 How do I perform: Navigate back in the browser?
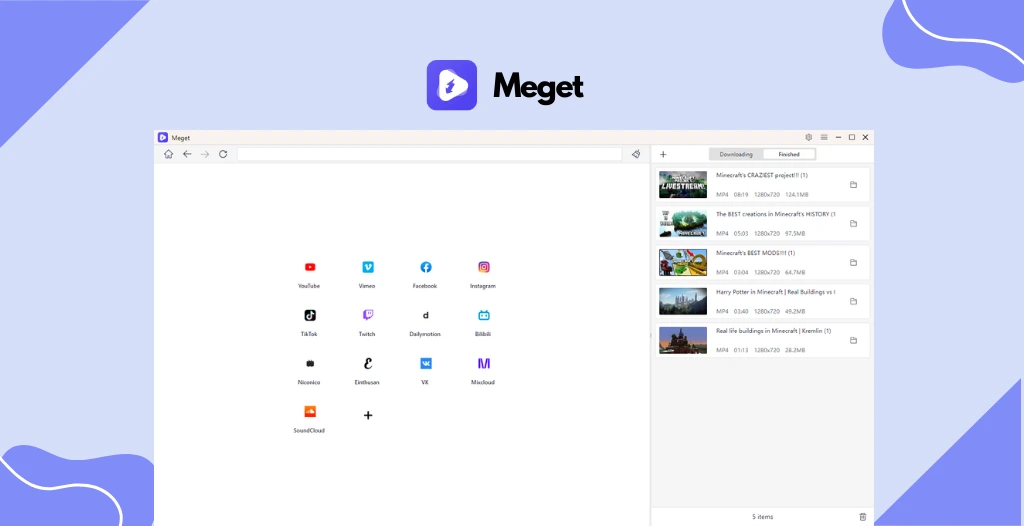tap(187, 154)
